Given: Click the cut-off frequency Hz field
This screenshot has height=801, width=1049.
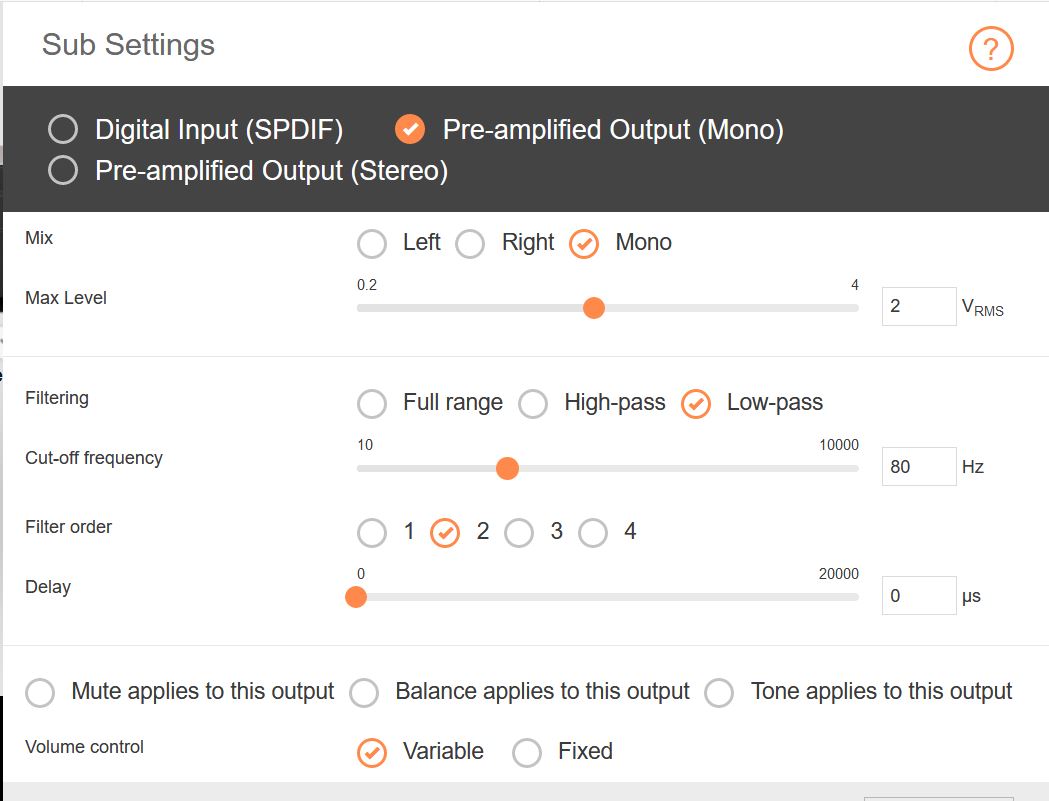Looking at the screenshot, I should [919, 466].
